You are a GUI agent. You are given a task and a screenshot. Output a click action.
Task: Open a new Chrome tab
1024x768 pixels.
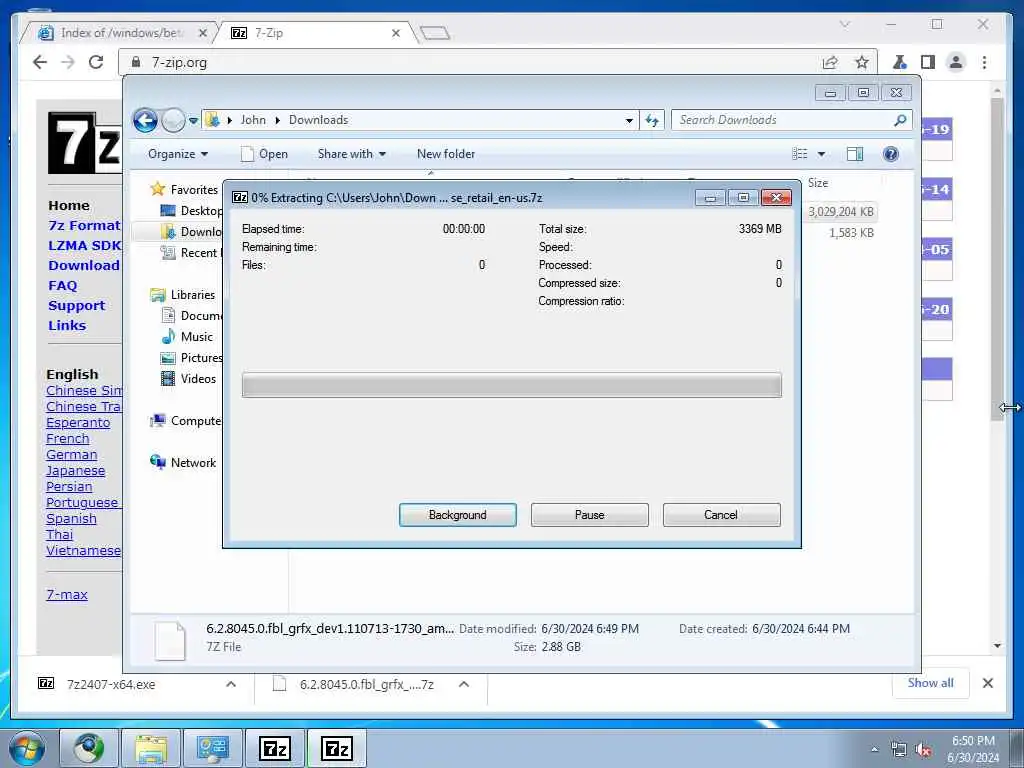tap(435, 33)
